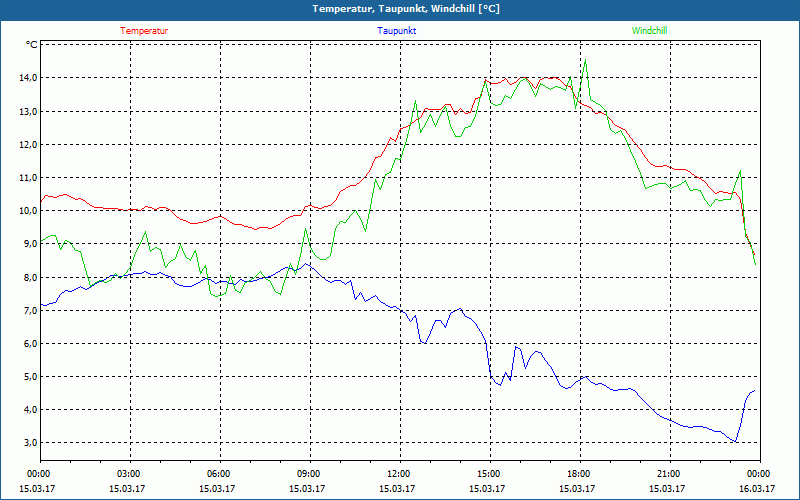
Task: Click the 5,0 y-axis value
Action: click(x=31, y=377)
